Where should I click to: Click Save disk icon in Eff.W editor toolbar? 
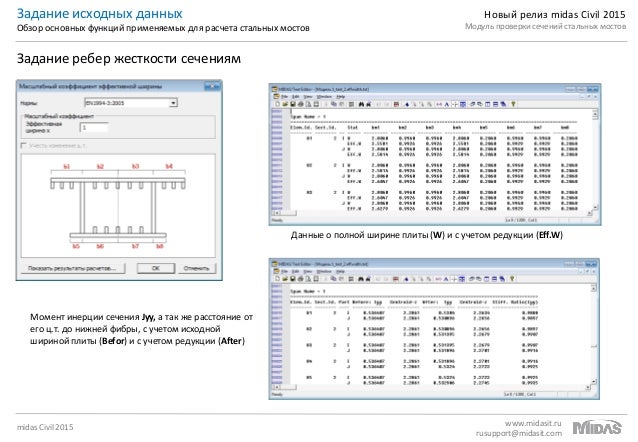[293, 104]
